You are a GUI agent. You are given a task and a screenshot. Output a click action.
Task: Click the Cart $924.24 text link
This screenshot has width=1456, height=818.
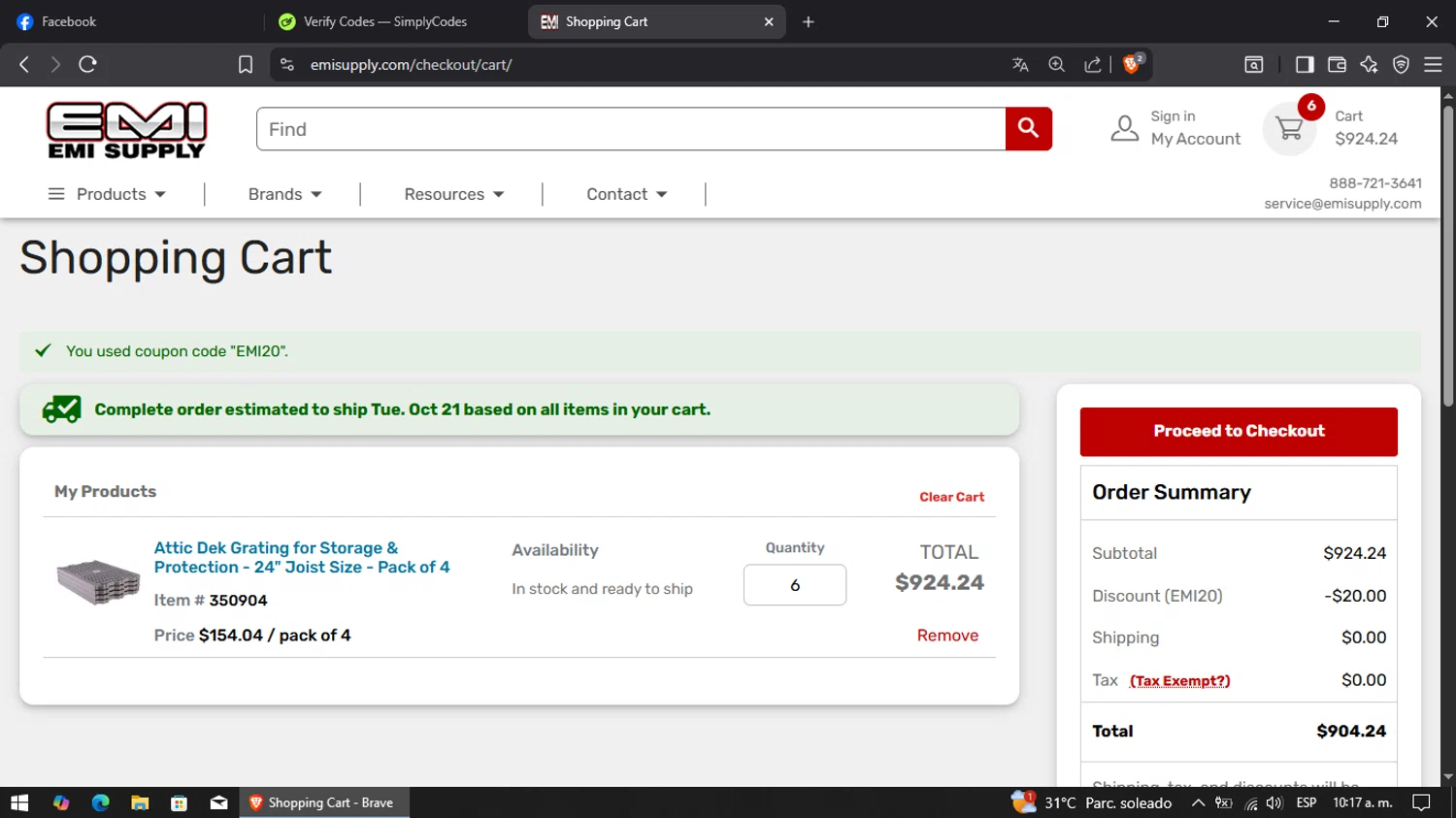(x=1366, y=128)
